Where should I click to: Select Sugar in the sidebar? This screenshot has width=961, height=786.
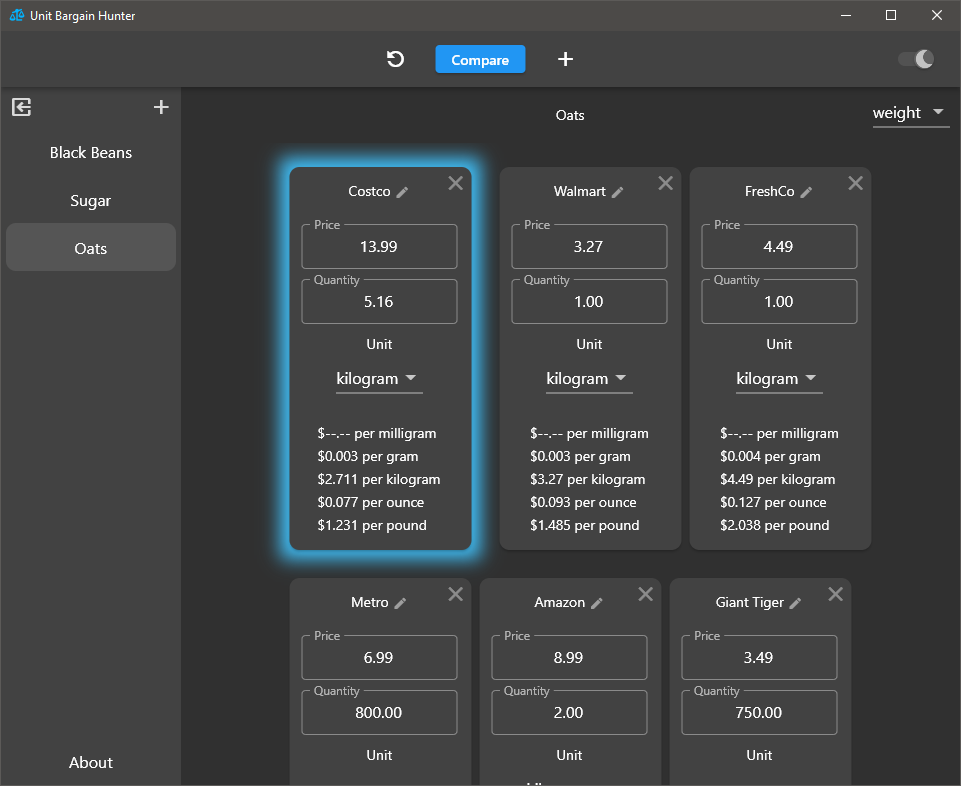91,200
